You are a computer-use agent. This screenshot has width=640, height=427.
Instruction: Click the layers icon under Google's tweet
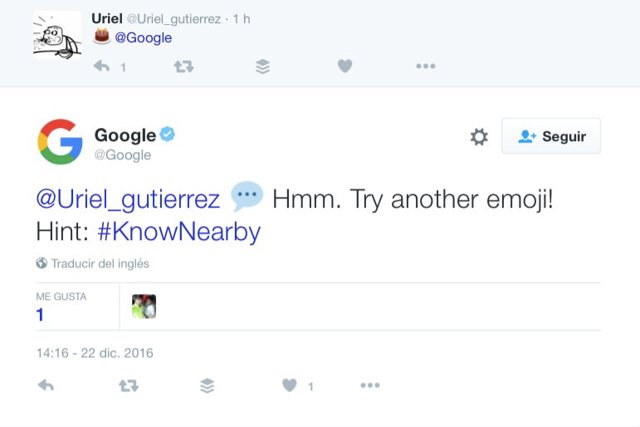point(207,385)
